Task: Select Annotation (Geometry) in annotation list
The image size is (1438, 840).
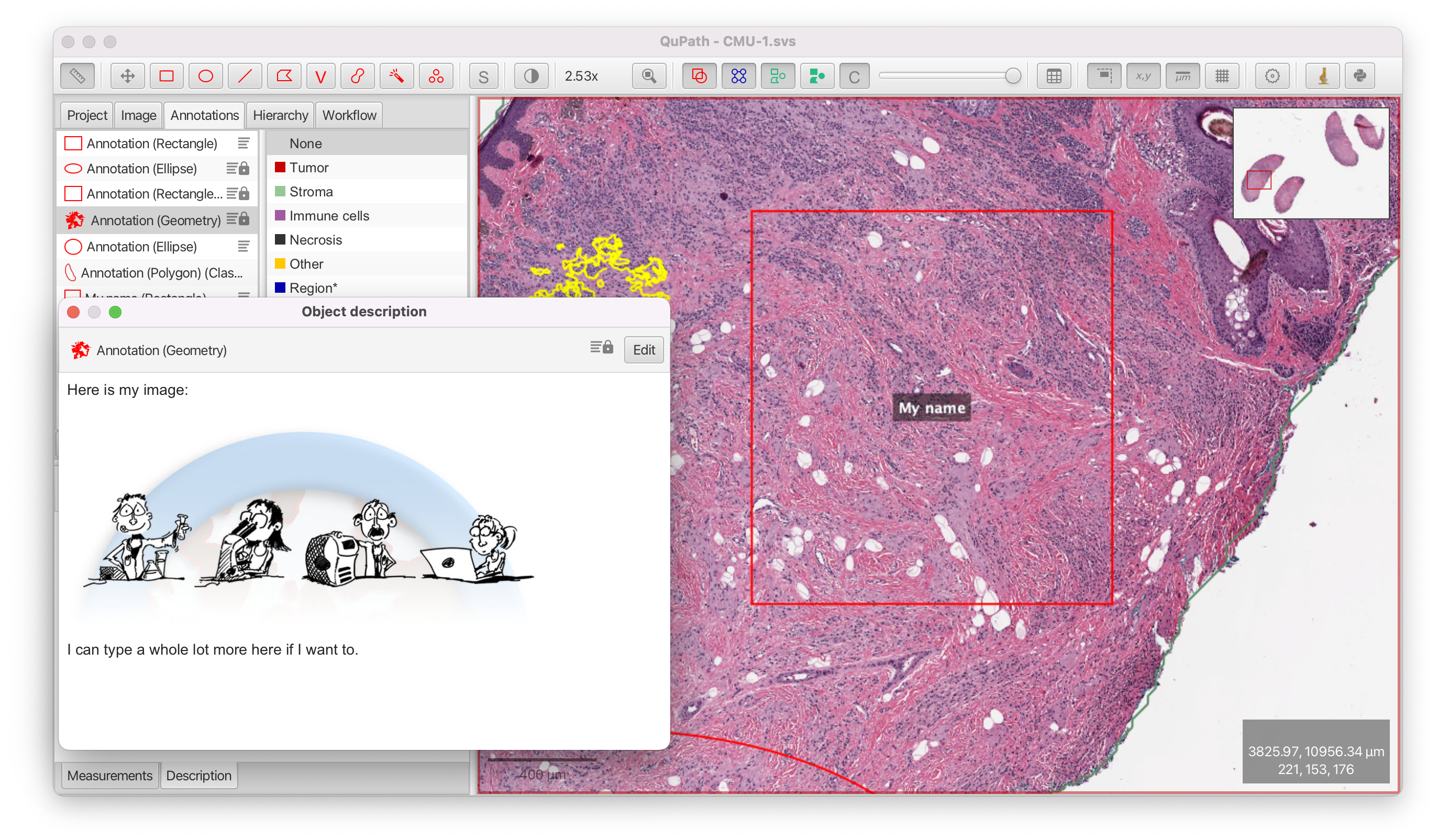Action: [x=157, y=220]
